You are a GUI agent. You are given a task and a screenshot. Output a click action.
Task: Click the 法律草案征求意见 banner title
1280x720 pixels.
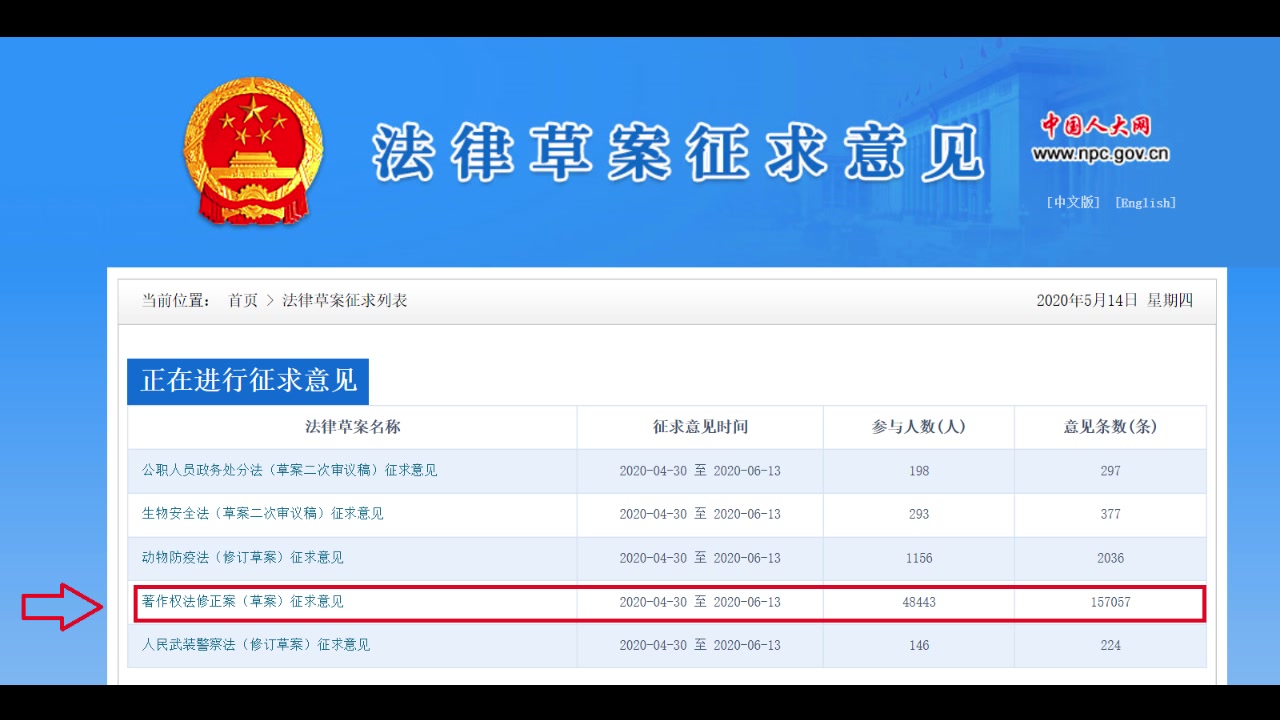pos(678,152)
